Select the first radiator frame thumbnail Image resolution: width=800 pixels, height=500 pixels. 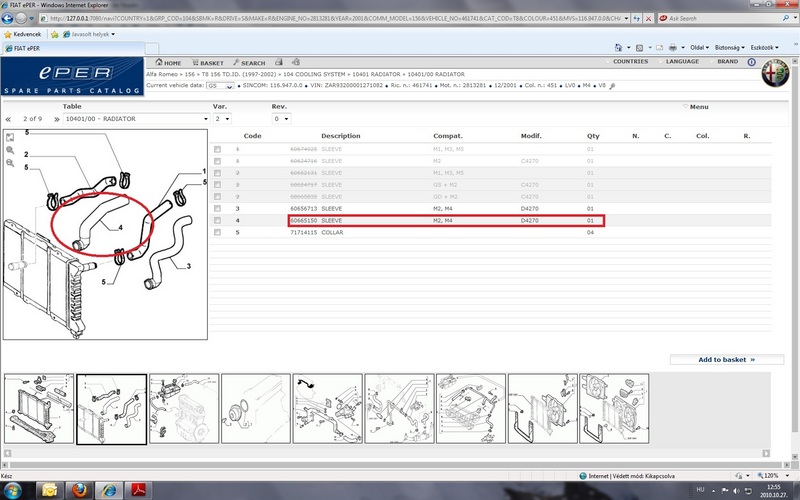(x=39, y=409)
